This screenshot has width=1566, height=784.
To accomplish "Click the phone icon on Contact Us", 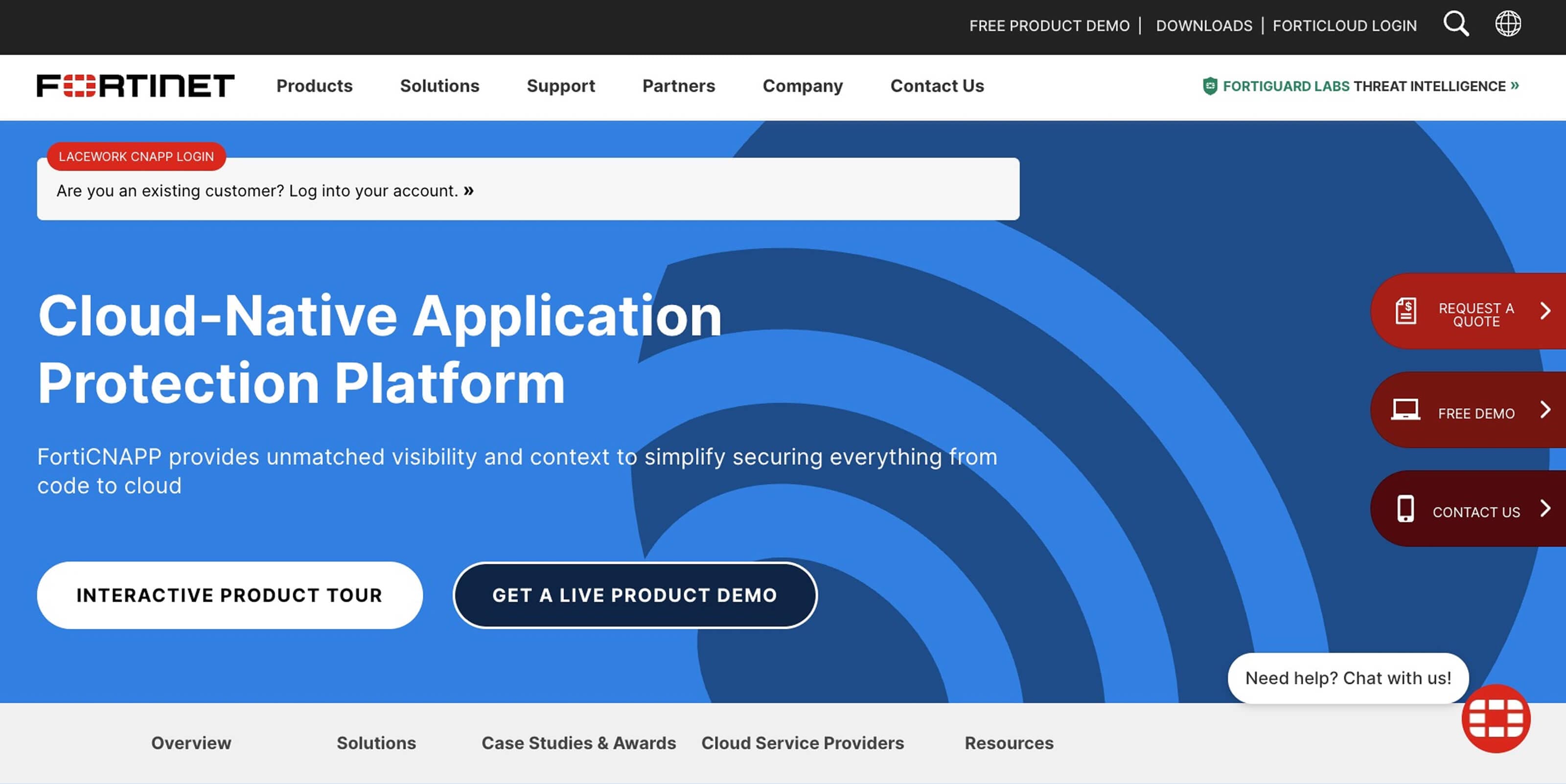I will click(x=1405, y=509).
